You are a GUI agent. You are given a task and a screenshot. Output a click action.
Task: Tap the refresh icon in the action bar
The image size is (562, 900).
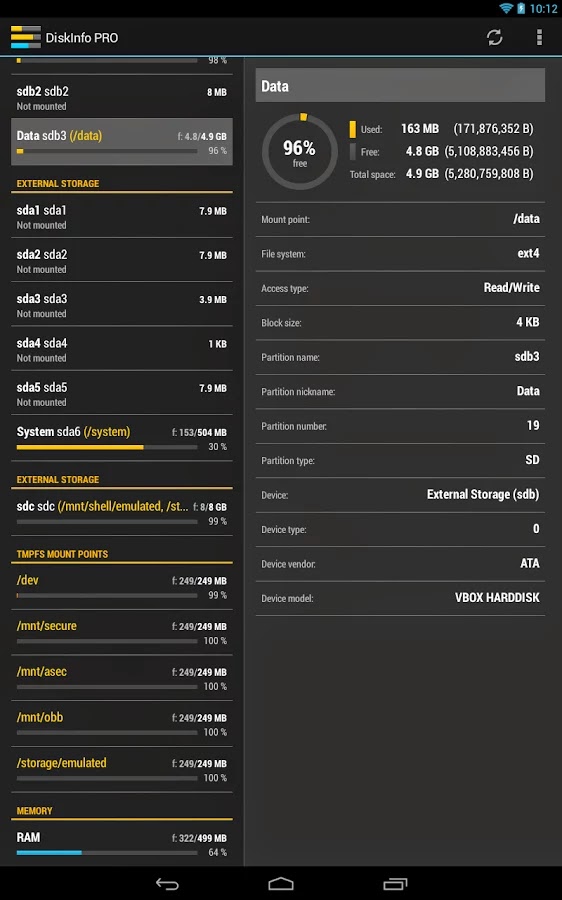(494, 37)
